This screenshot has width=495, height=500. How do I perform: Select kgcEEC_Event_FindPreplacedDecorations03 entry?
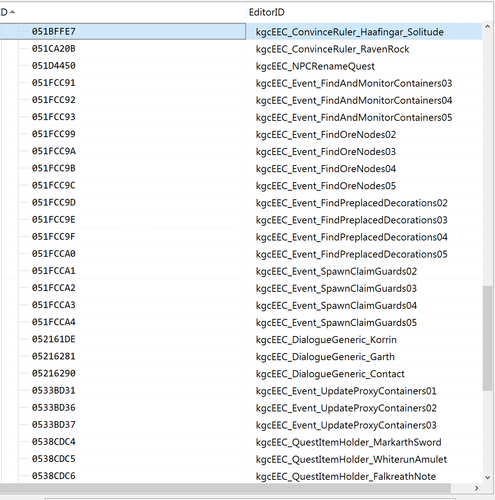352,220
